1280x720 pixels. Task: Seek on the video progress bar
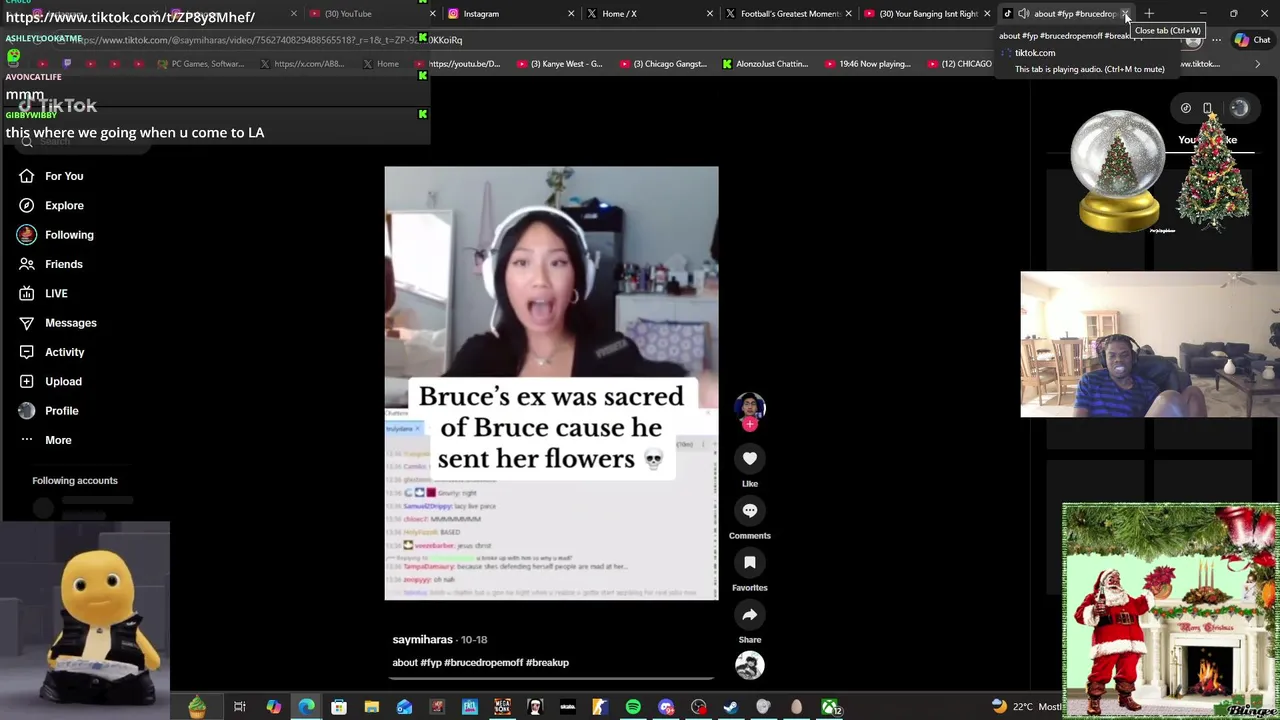[551, 678]
